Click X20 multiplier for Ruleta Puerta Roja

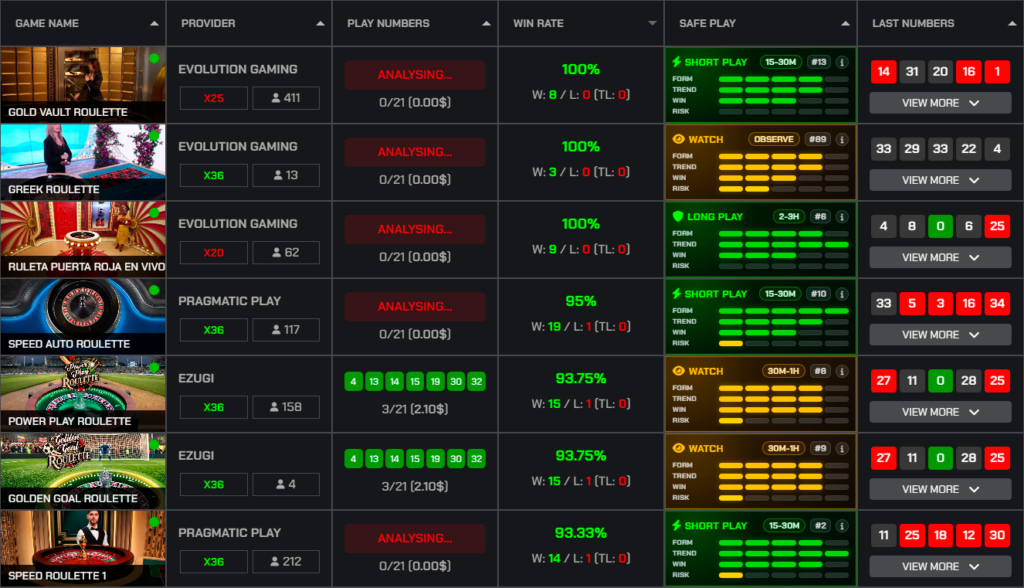point(214,253)
